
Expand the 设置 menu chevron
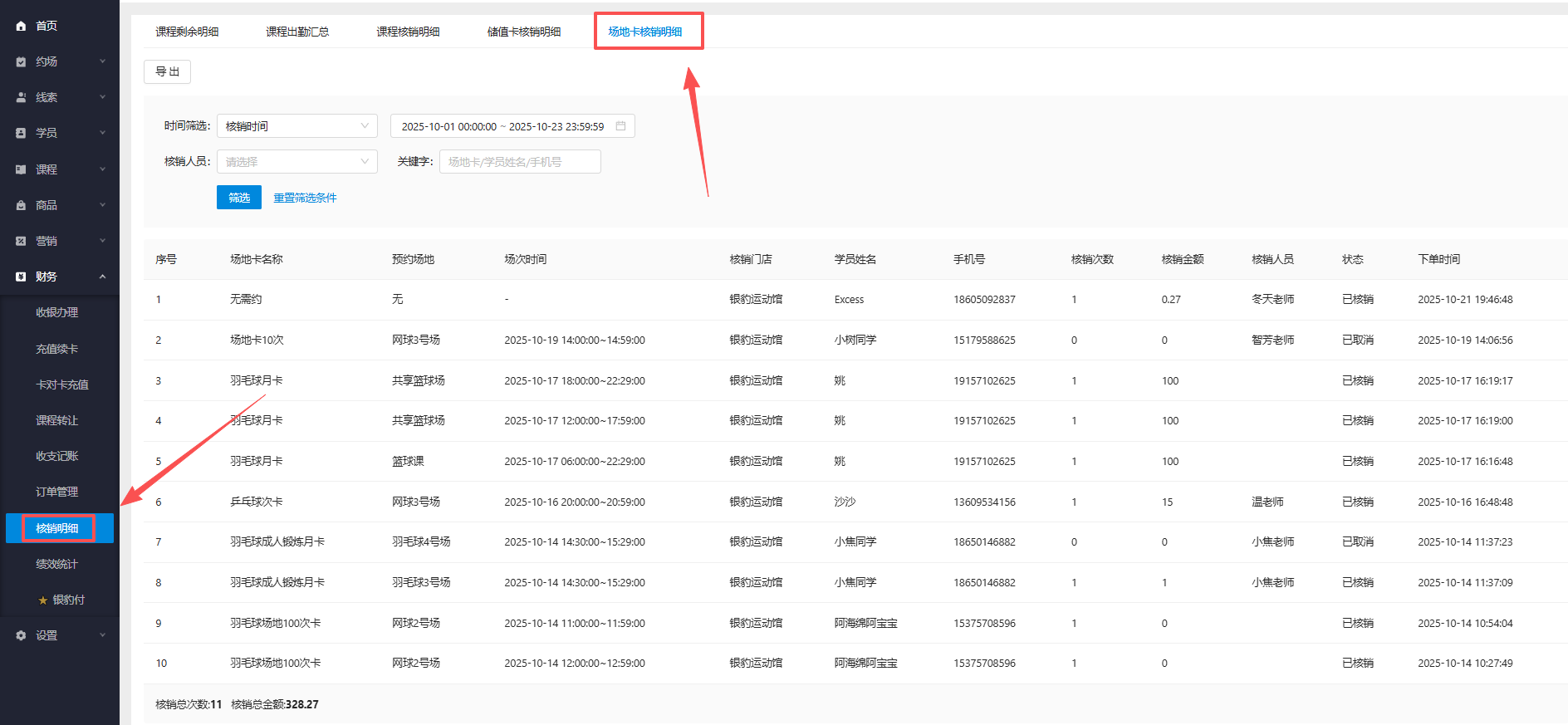click(x=103, y=635)
